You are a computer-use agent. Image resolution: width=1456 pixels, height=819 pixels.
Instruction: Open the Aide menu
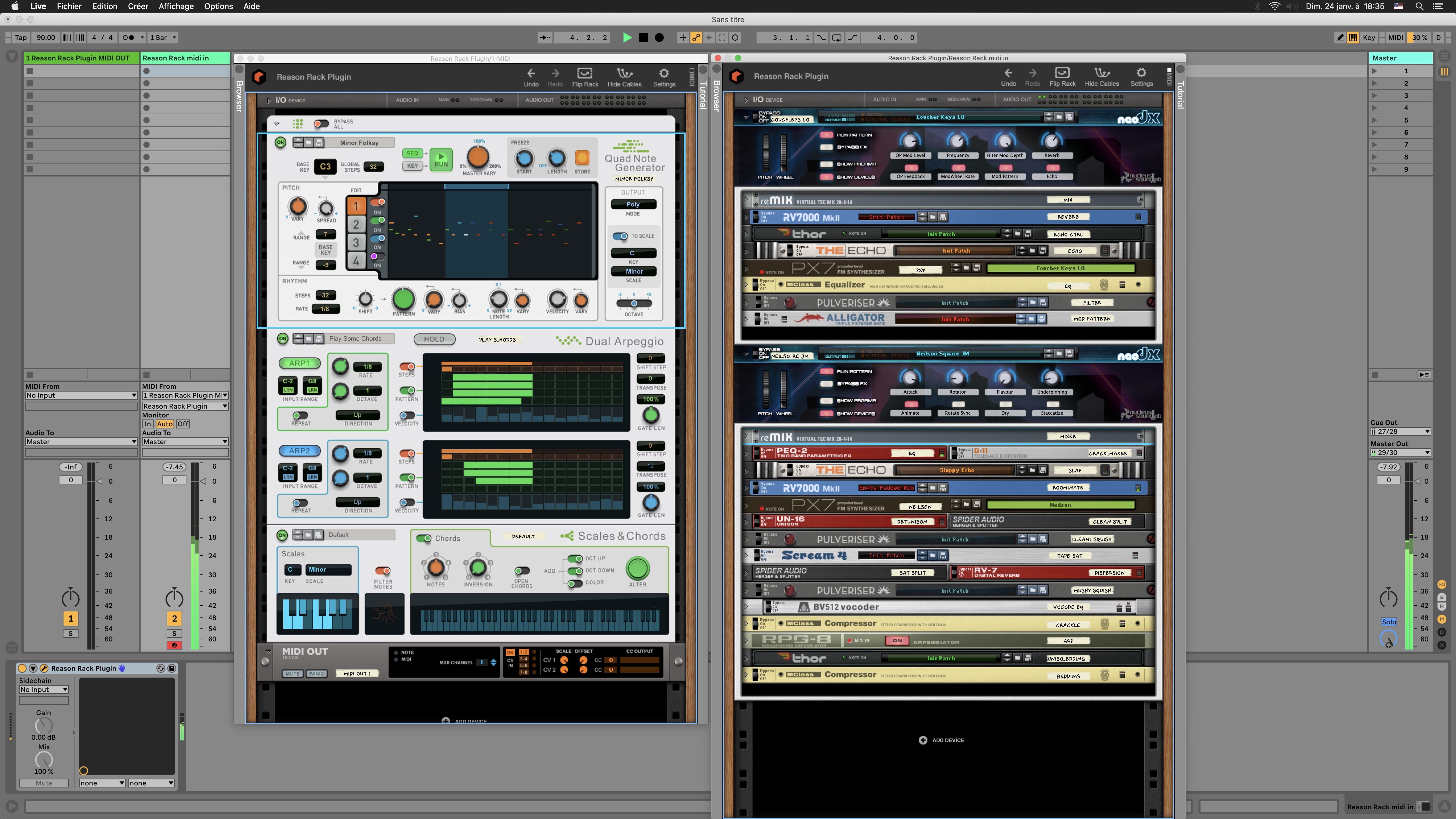251,6
